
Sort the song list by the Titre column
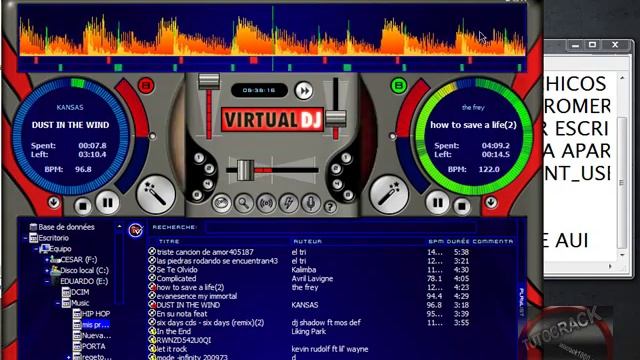[x=169, y=242]
